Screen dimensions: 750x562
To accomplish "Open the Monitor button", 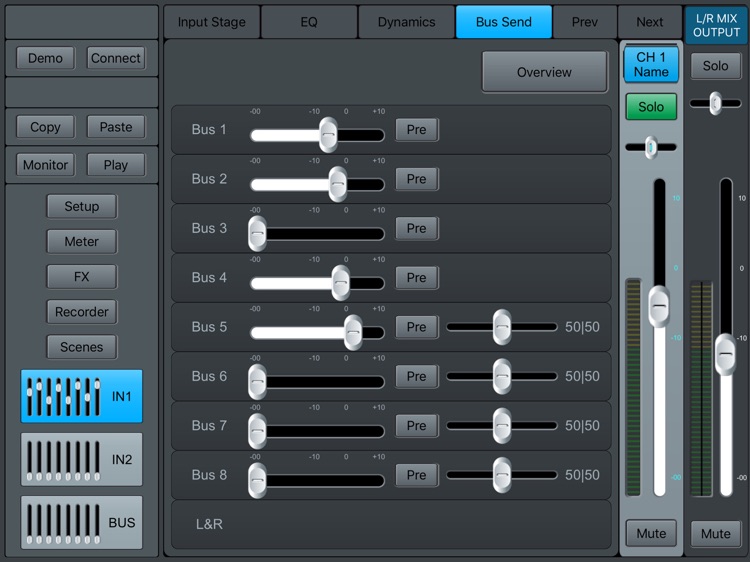I will pos(45,165).
